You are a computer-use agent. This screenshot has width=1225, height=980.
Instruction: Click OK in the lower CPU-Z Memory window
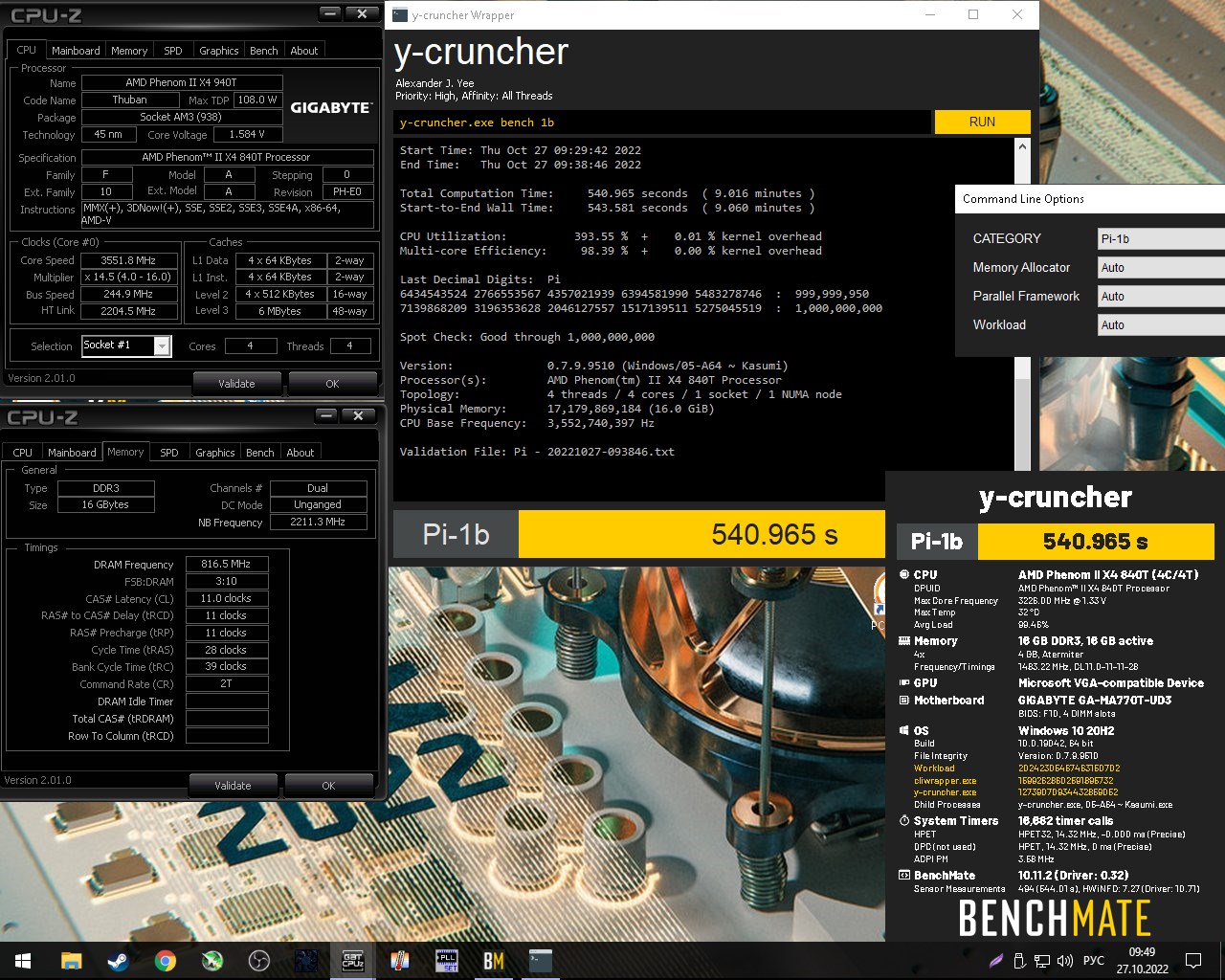328,786
